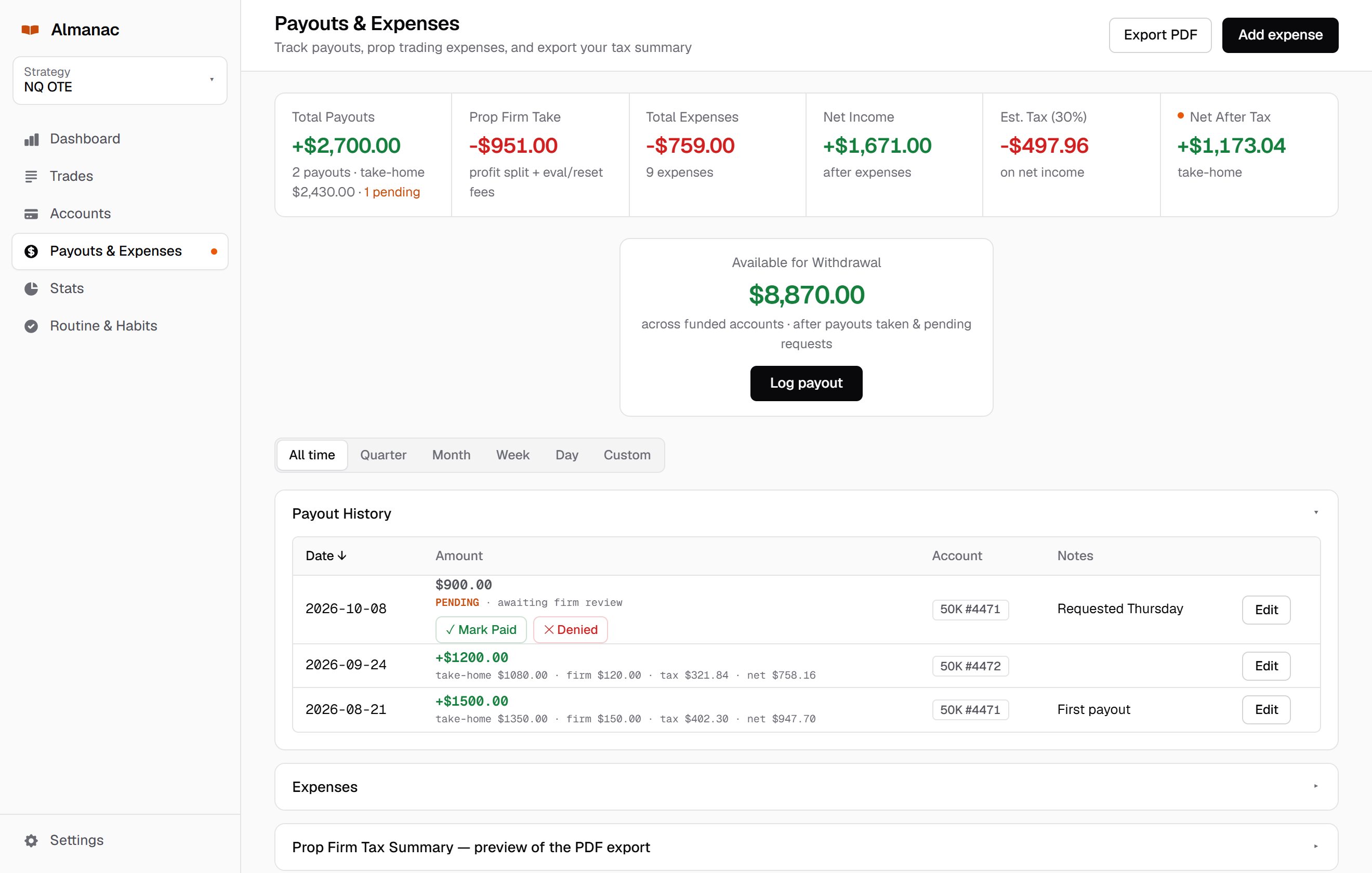Mark the pending payout as Denied

pyautogui.click(x=570, y=630)
